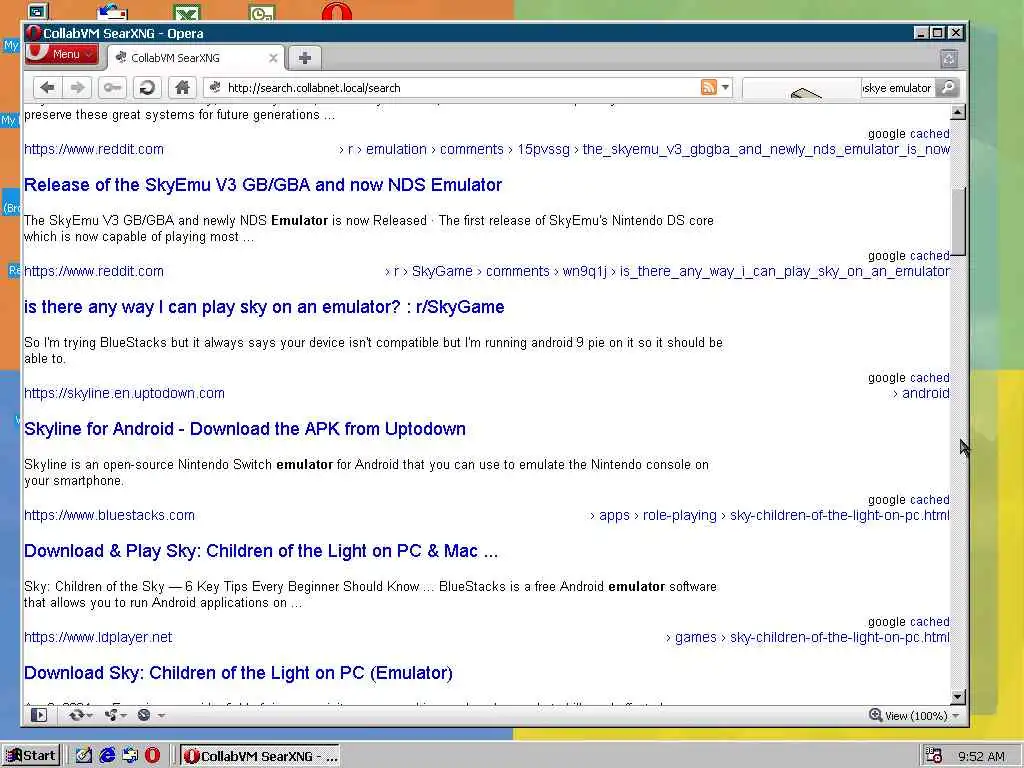This screenshot has width=1024, height=768.
Task: Open 'Skyline for Android' Uptodown result
Action: [x=245, y=429]
